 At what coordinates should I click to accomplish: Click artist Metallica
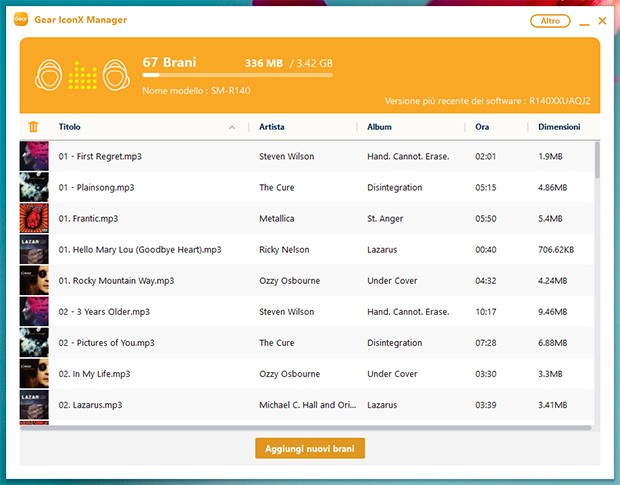point(277,219)
